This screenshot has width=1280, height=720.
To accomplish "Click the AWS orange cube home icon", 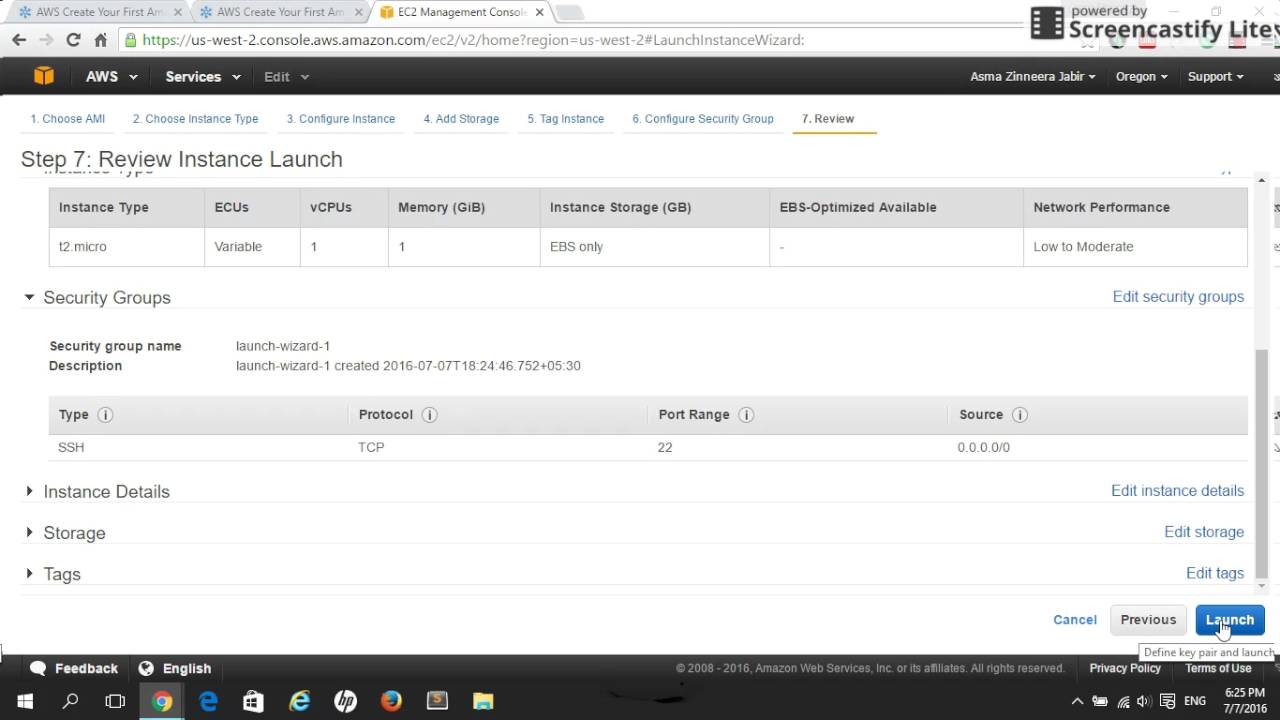I will pos(43,76).
